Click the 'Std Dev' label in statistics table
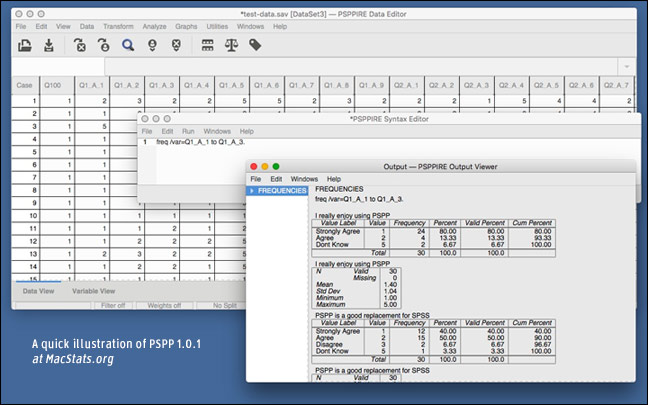The height and width of the screenshot is (405, 648). click(328, 291)
